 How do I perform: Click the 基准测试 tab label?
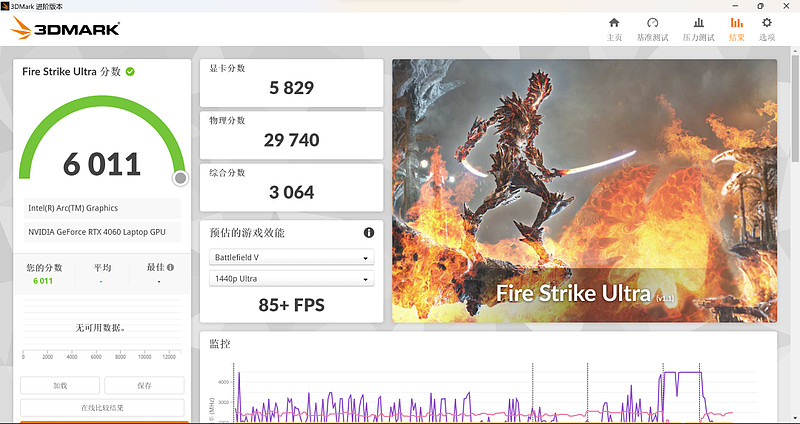coord(653,37)
